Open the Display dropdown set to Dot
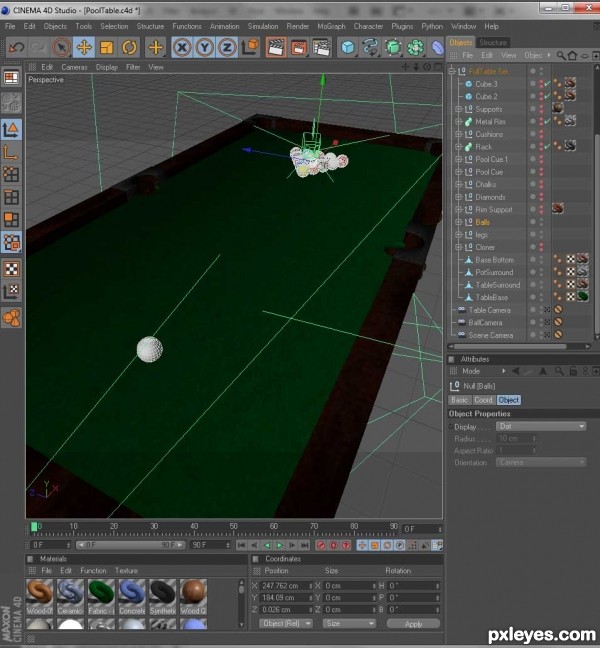Viewport: 600px width, 648px height. pos(540,426)
